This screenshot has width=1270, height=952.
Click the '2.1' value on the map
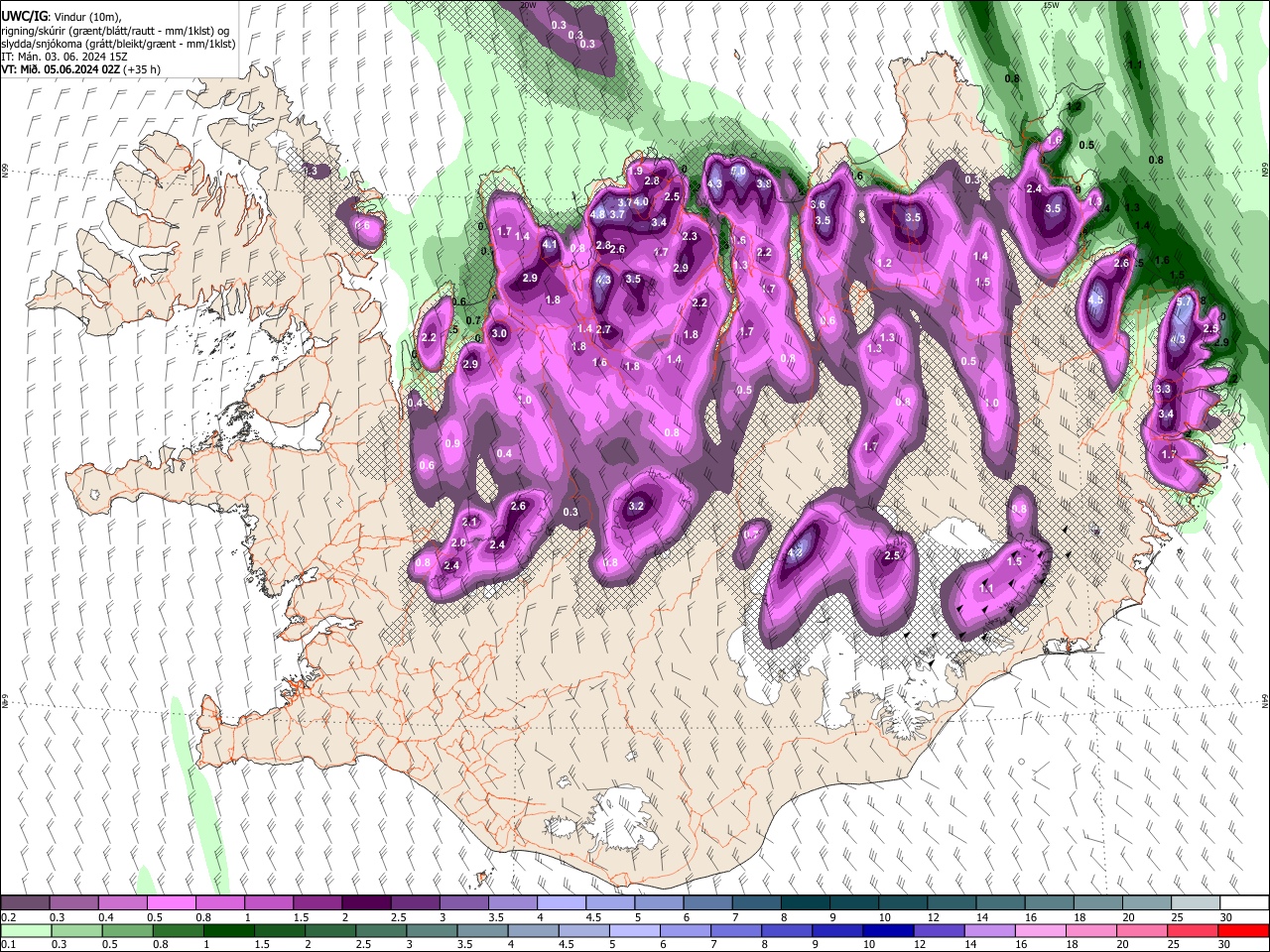(470, 522)
